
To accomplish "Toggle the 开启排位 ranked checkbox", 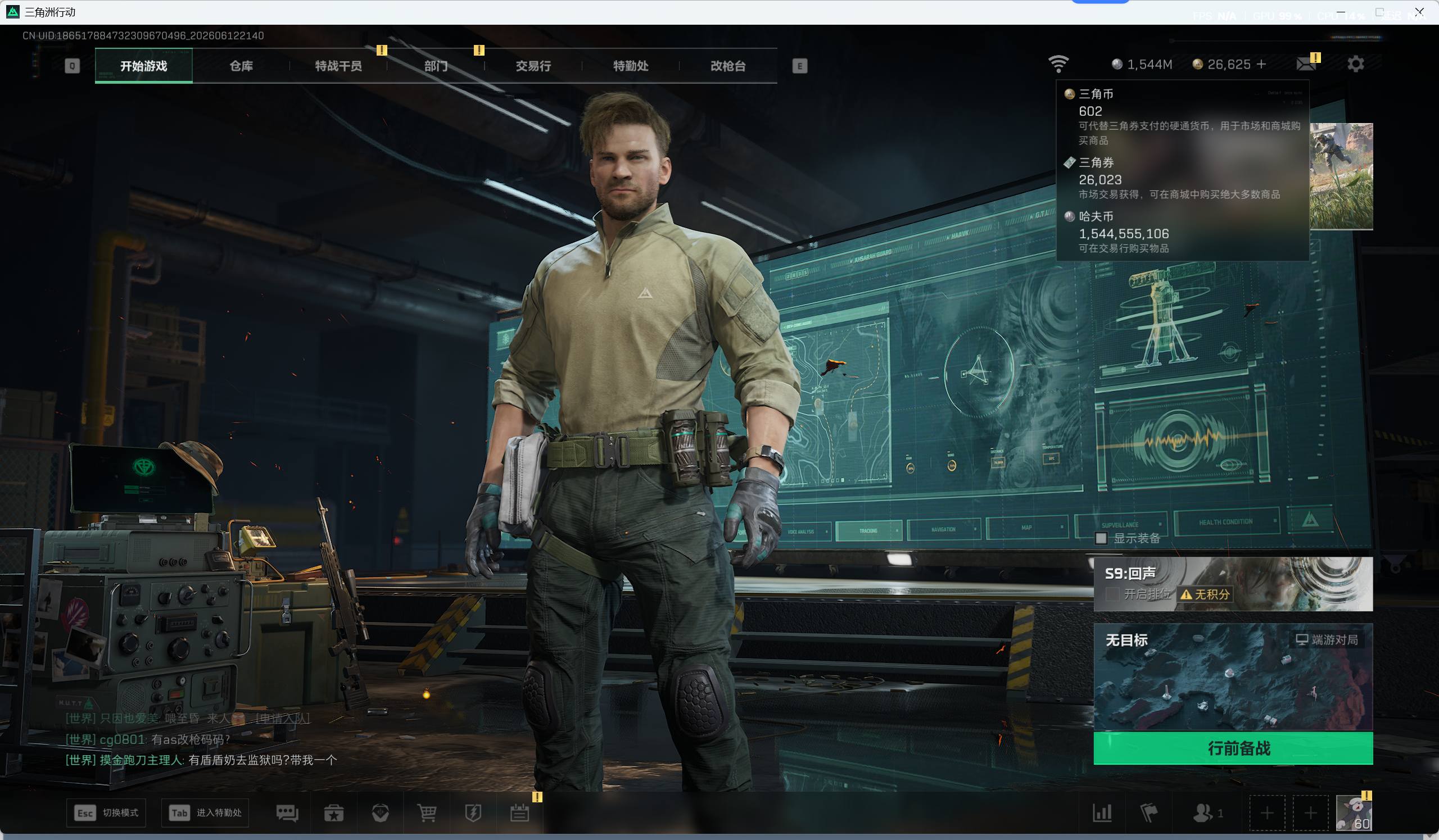I will (1112, 594).
